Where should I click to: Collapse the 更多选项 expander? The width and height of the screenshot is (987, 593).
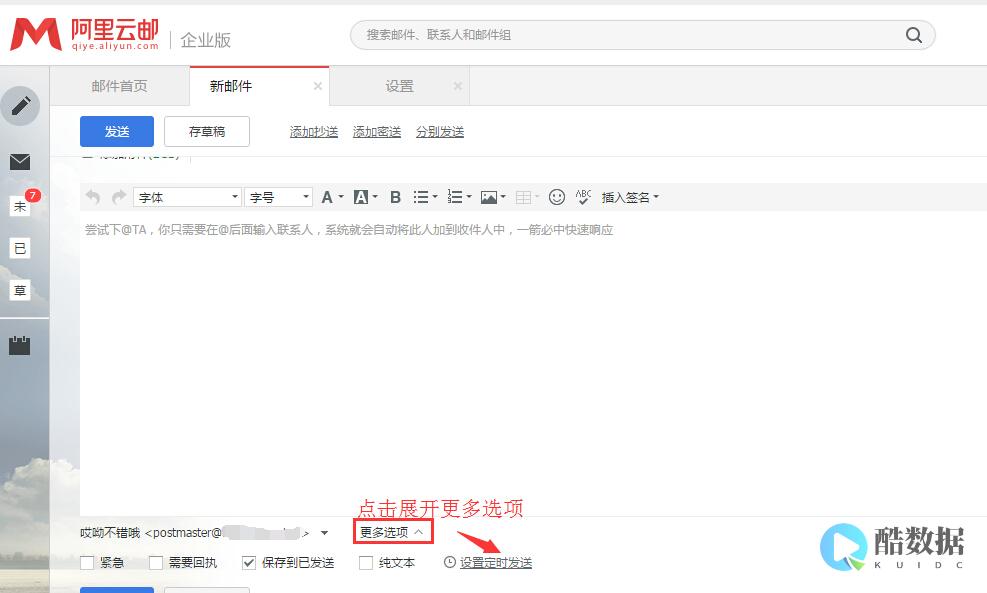click(x=393, y=533)
